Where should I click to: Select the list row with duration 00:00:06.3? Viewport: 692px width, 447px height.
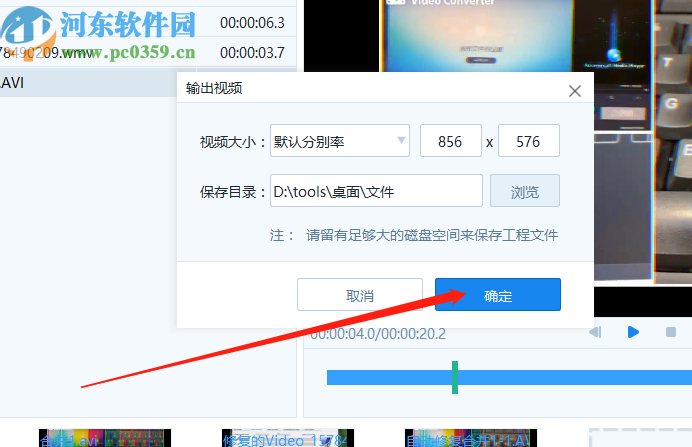coord(148,22)
